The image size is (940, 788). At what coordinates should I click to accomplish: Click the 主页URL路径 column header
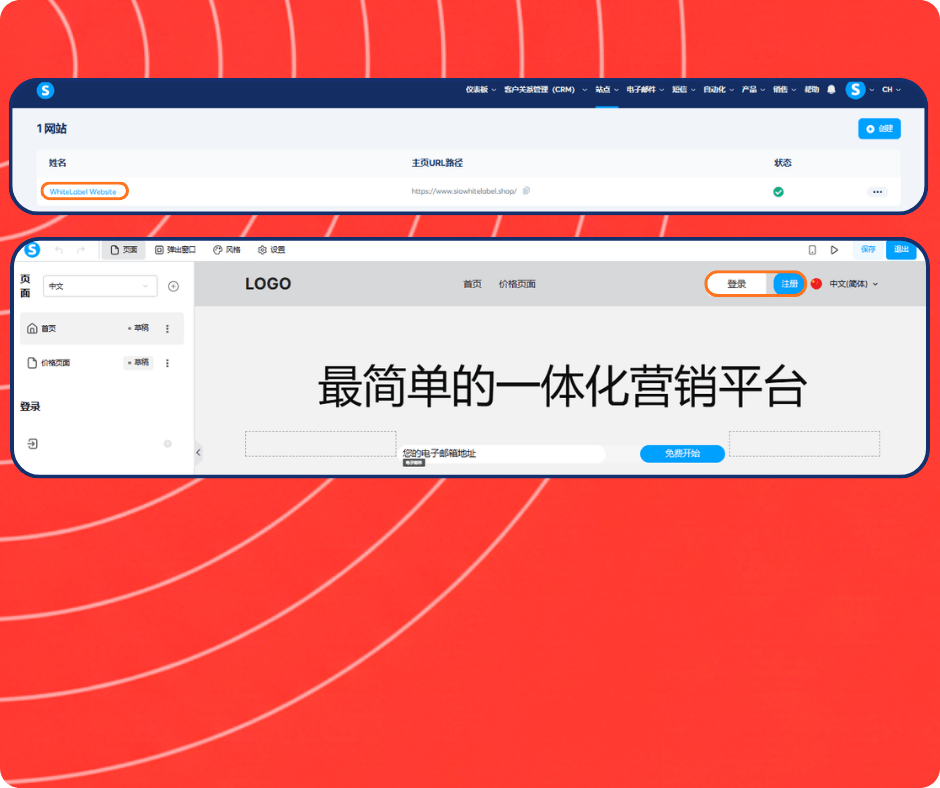pos(437,163)
